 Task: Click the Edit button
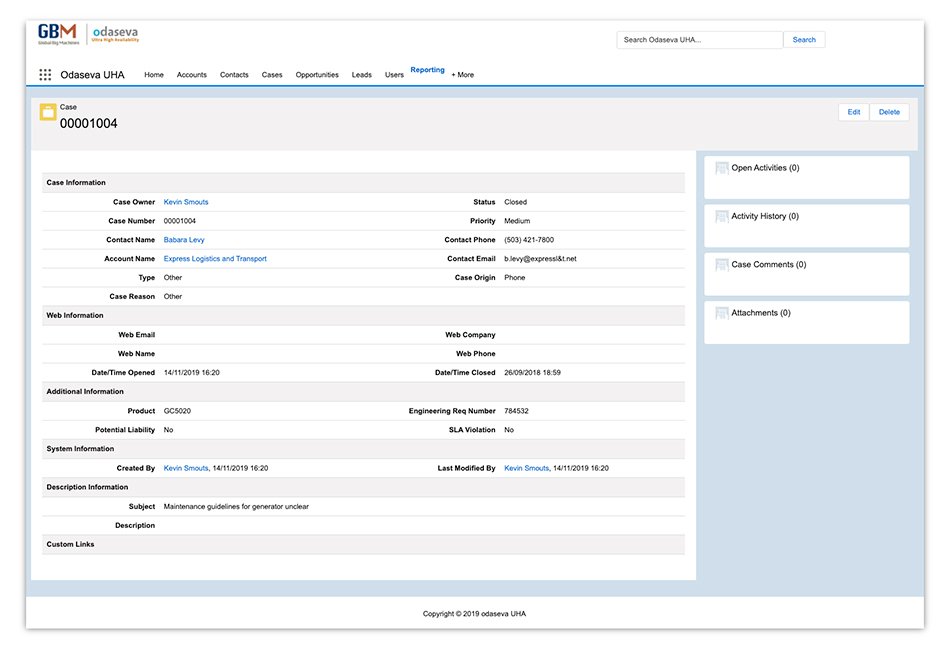(853, 112)
